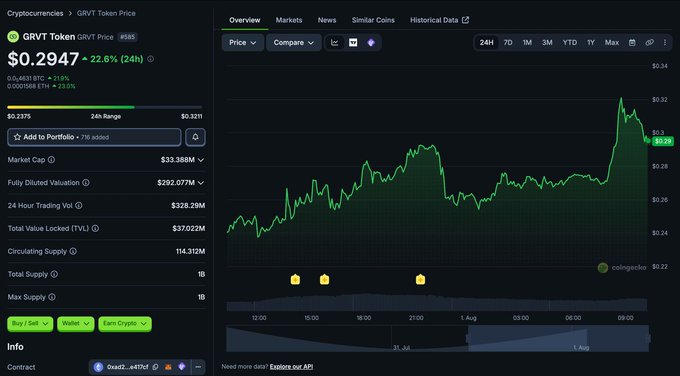Select the 7D time range

508,43
